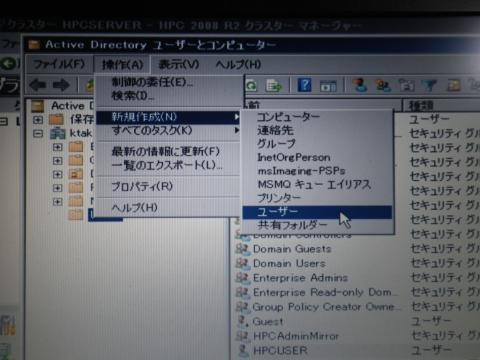
Task: Click the HPCUSER user account icon
Action: tap(243, 350)
